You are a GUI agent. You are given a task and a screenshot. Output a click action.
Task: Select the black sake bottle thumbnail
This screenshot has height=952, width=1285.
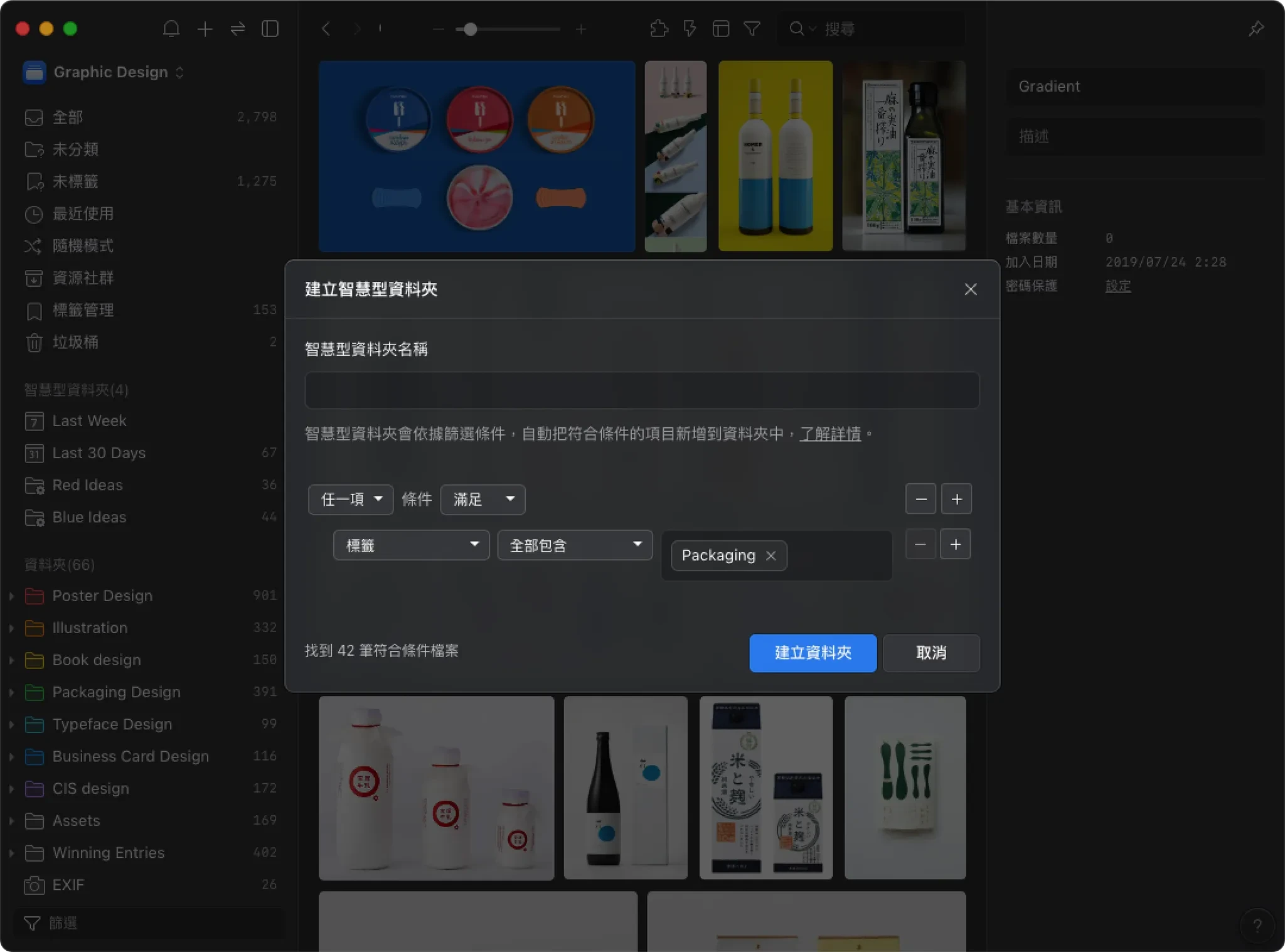pos(626,788)
